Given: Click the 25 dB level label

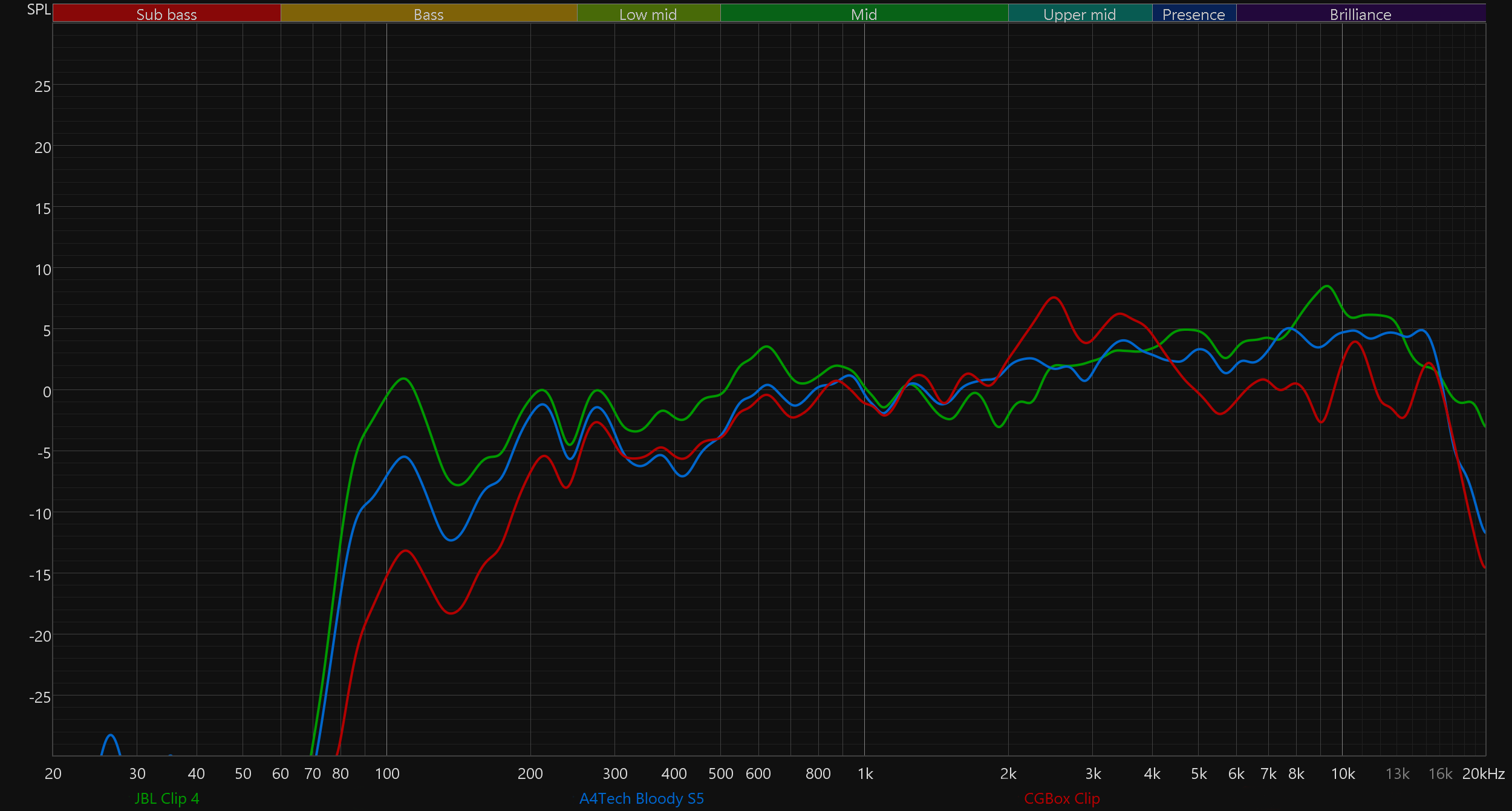Looking at the screenshot, I should click(42, 86).
